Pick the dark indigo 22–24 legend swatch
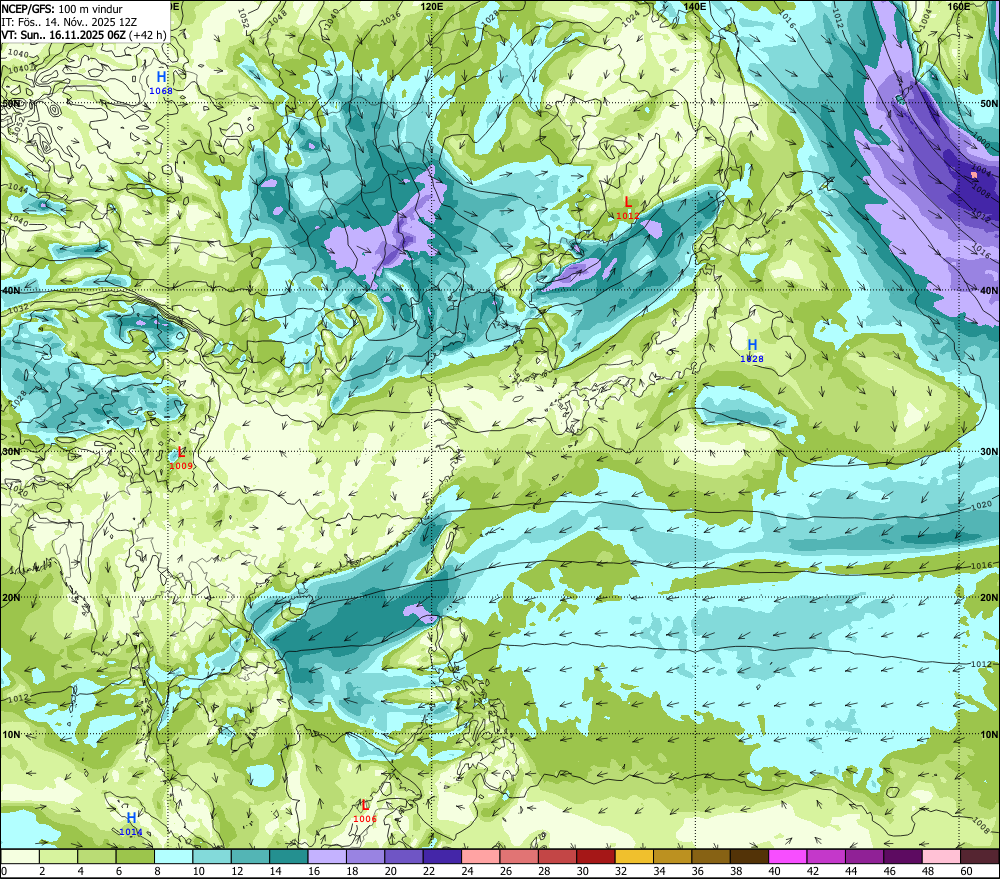Image resolution: width=1000 pixels, height=879 pixels. point(442,856)
